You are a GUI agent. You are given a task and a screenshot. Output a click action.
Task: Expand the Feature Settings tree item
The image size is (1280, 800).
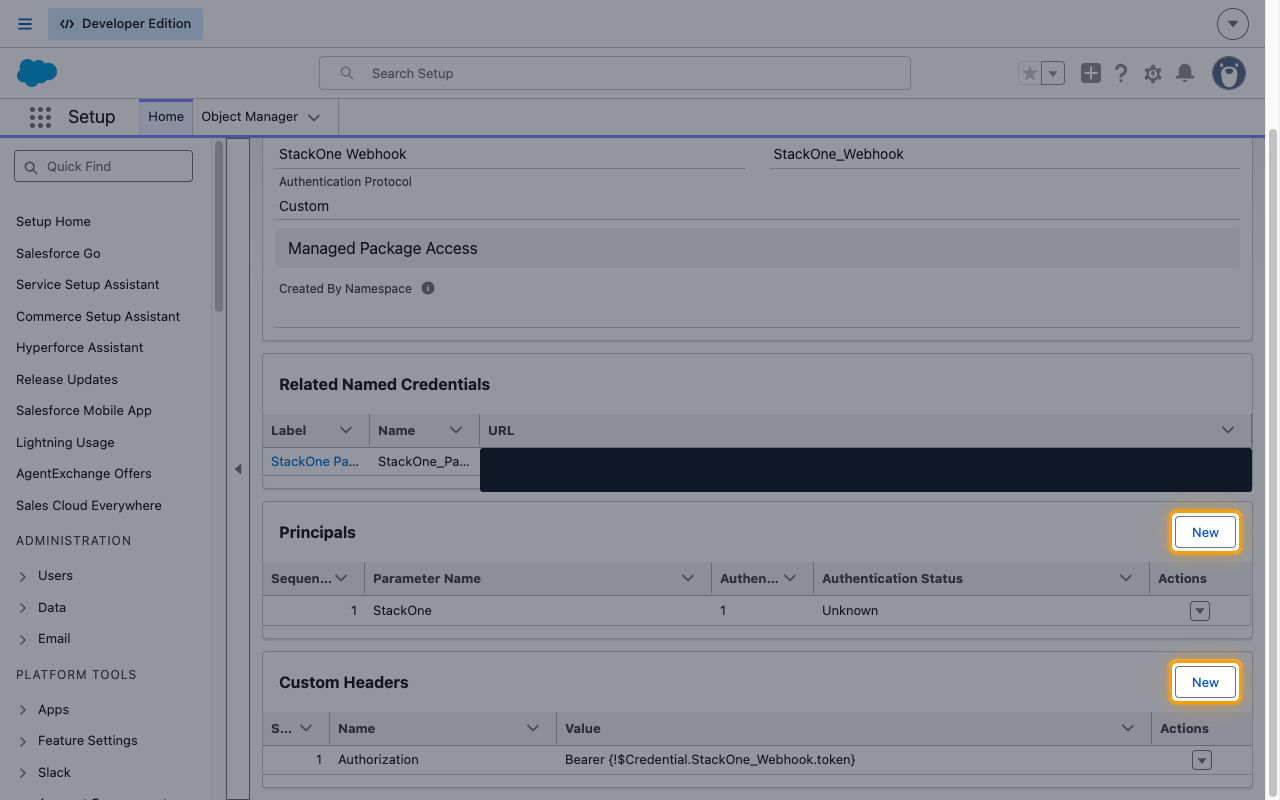click(23, 741)
